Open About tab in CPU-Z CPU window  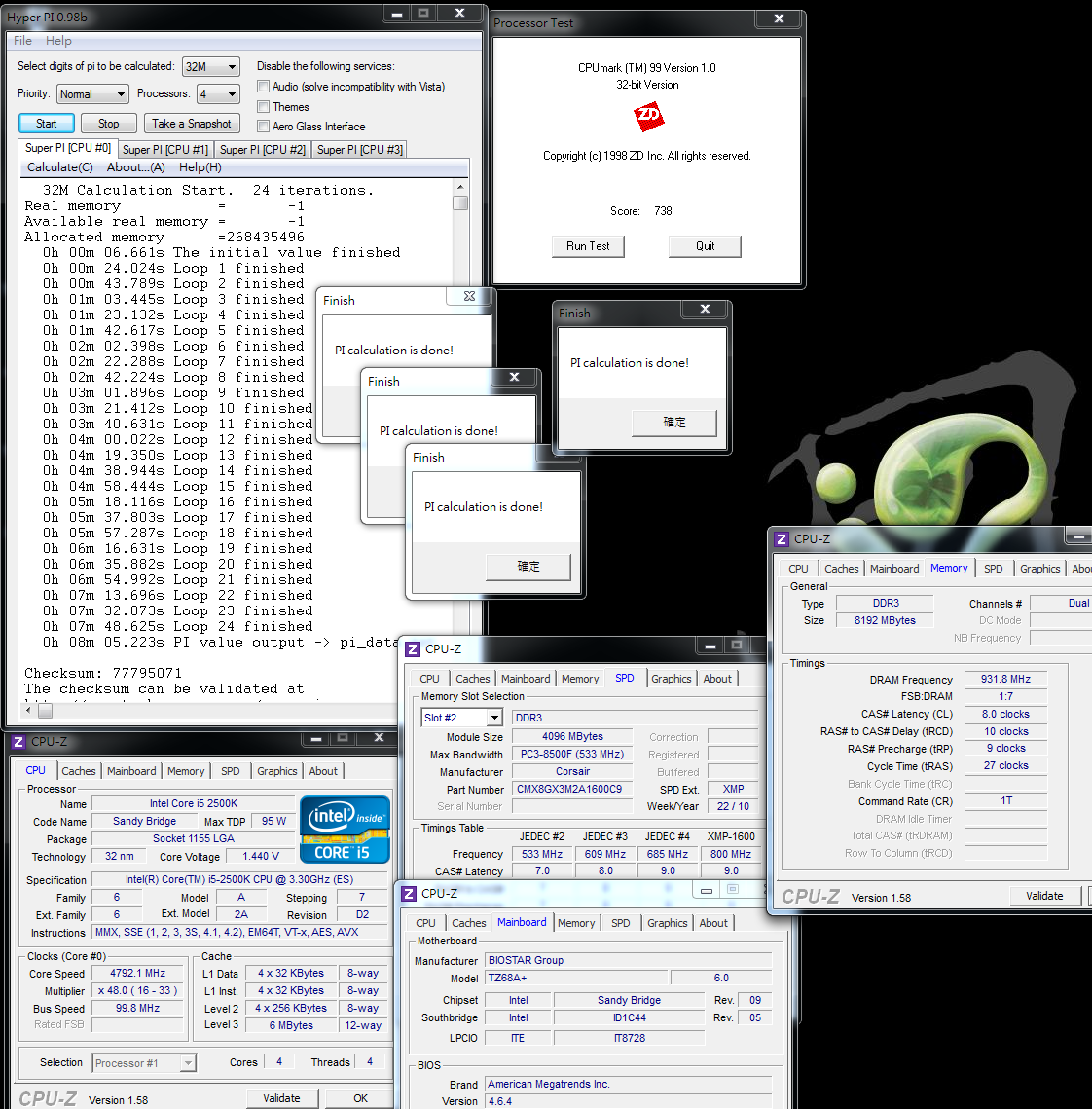323,772
